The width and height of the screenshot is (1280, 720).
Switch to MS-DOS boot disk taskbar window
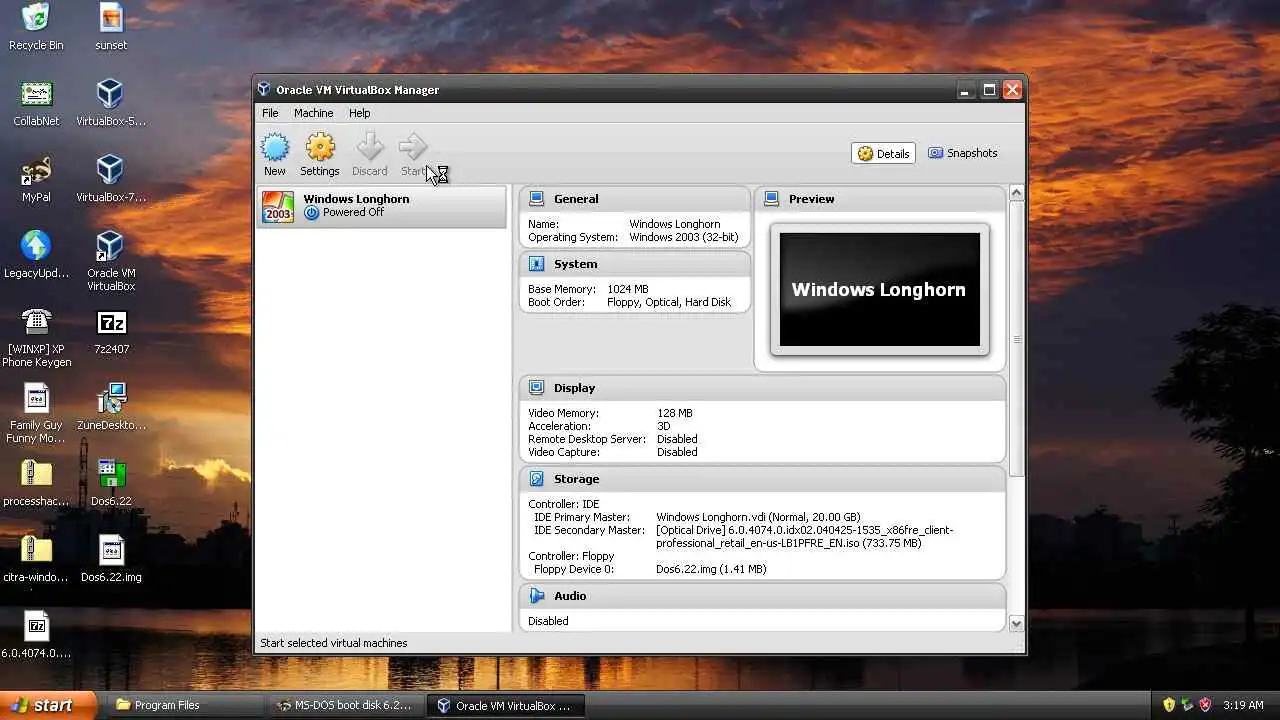click(x=345, y=705)
